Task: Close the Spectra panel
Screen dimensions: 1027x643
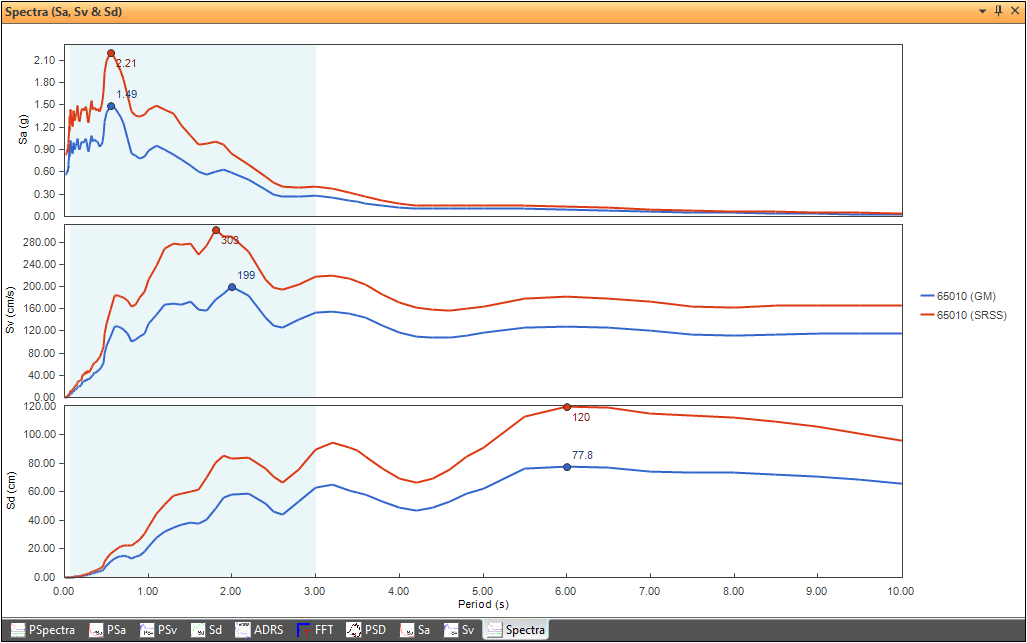Action: [1014, 10]
